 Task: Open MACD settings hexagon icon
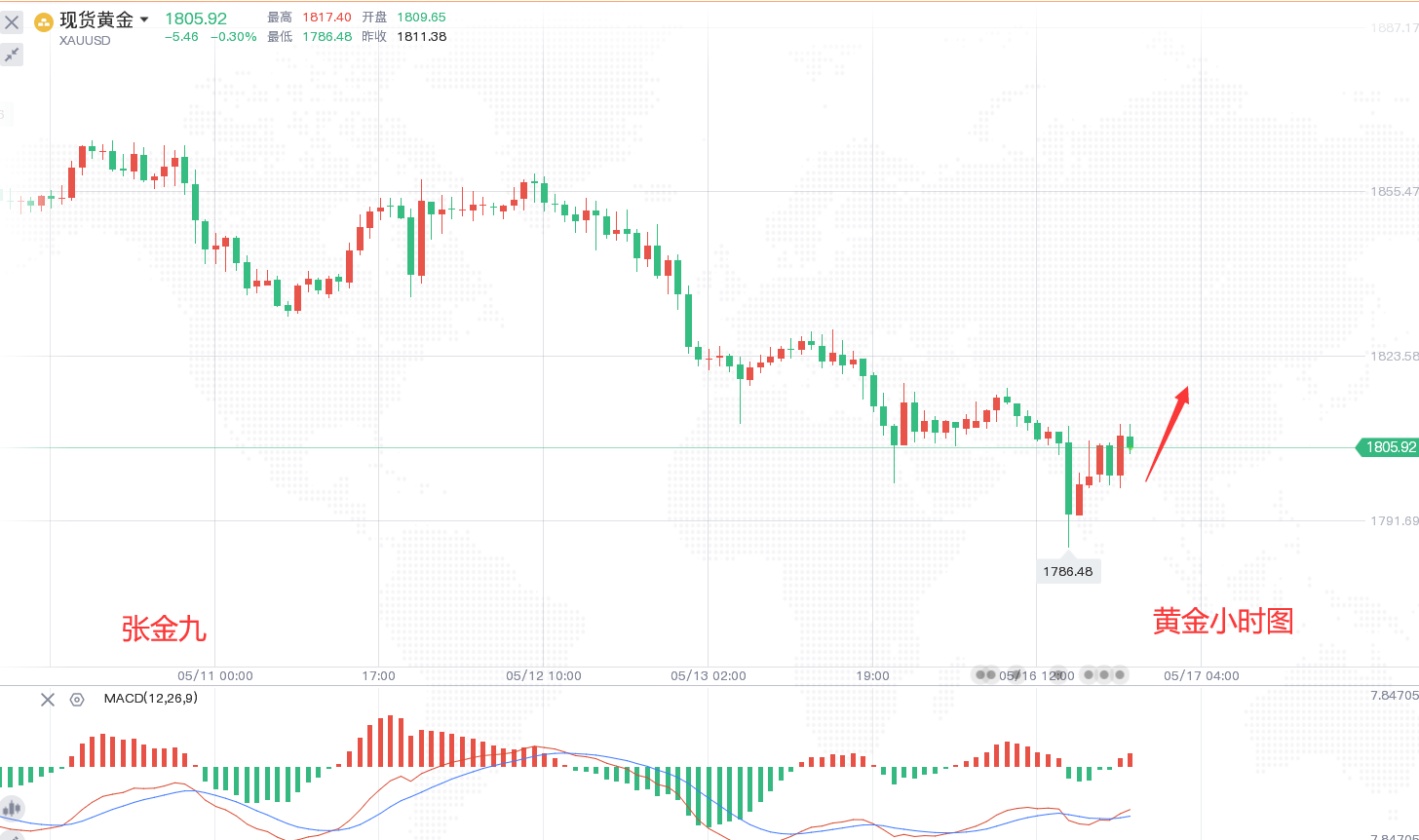77,699
